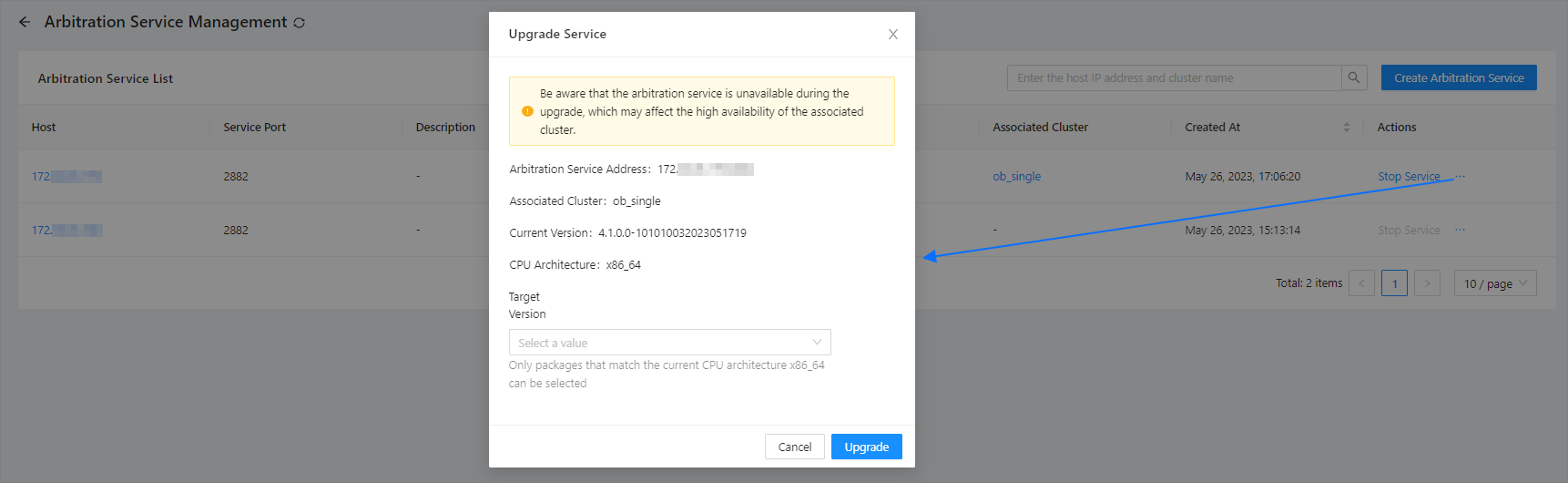
Task: Go to the previous page arrow
Action: [1361, 283]
